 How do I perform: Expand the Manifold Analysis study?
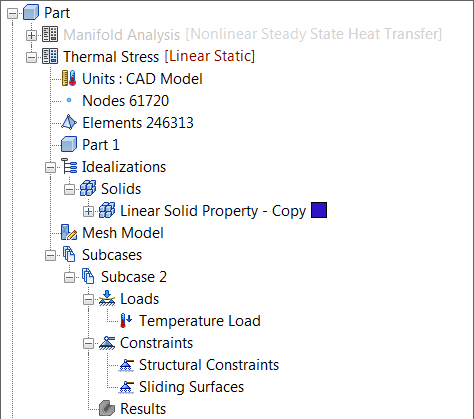pos(31,35)
